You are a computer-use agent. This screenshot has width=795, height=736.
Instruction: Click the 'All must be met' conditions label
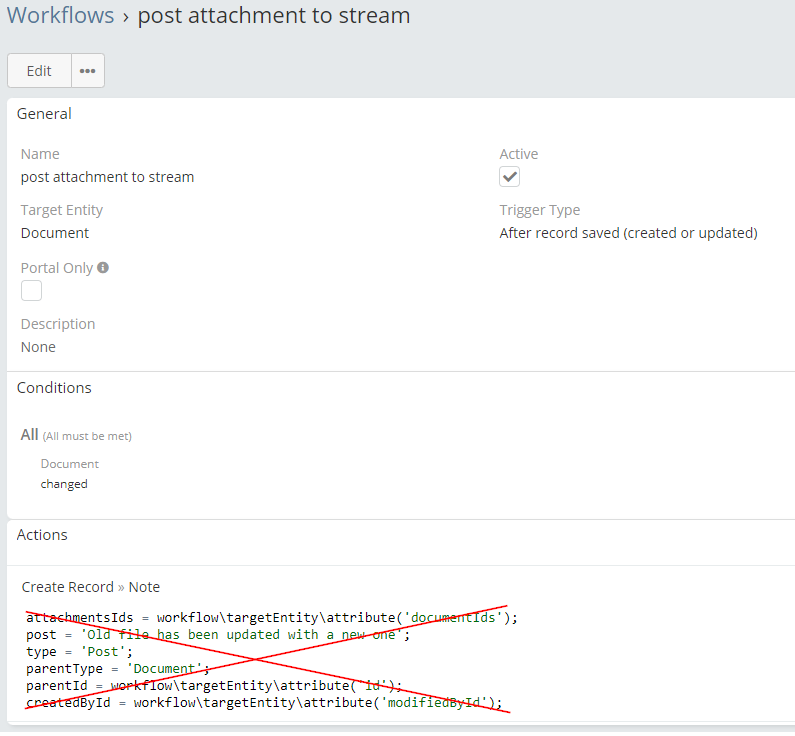click(x=86, y=436)
